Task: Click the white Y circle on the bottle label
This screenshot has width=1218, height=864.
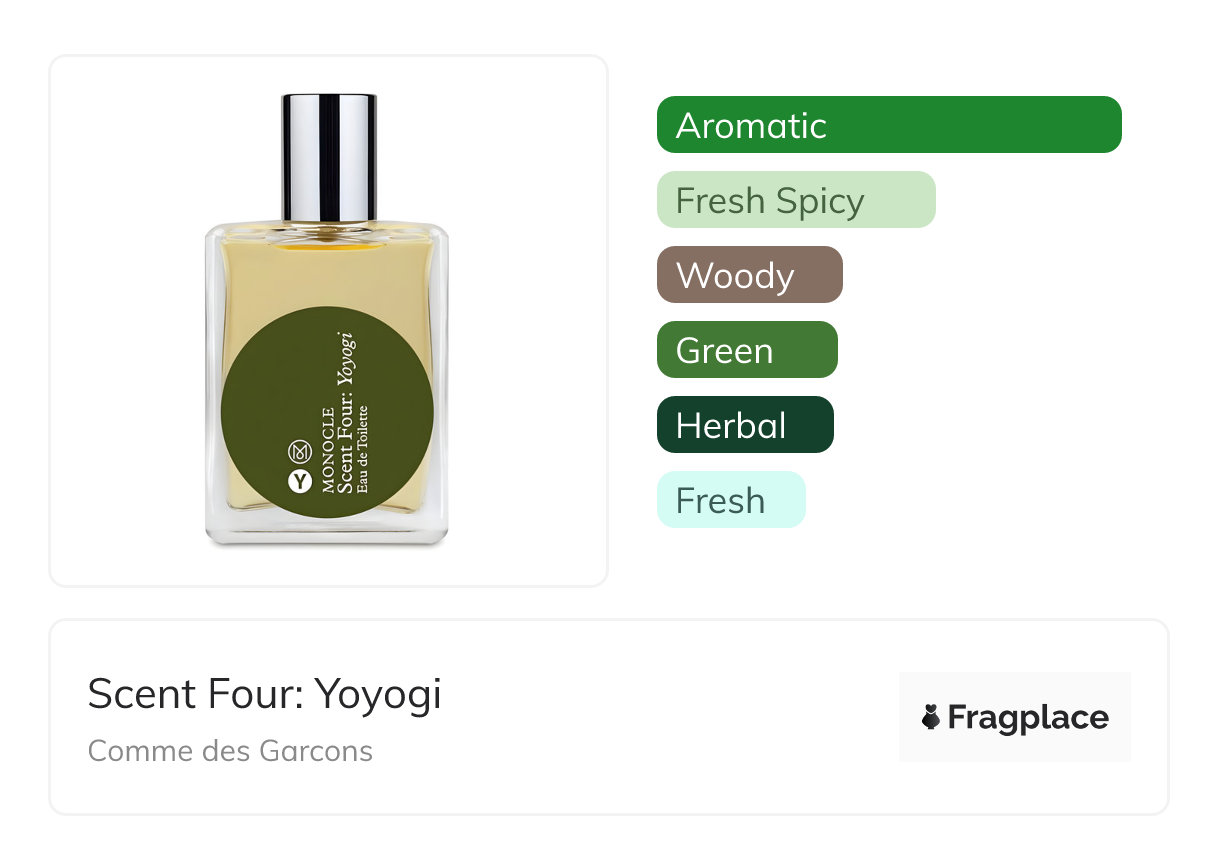Action: pos(300,481)
